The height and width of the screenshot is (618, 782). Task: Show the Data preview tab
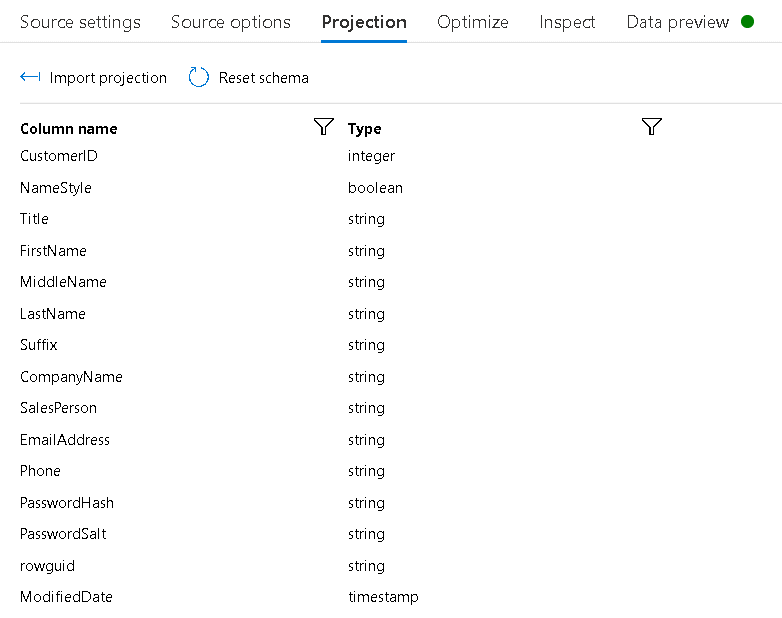pyautogui.click(x=677, y=22)
